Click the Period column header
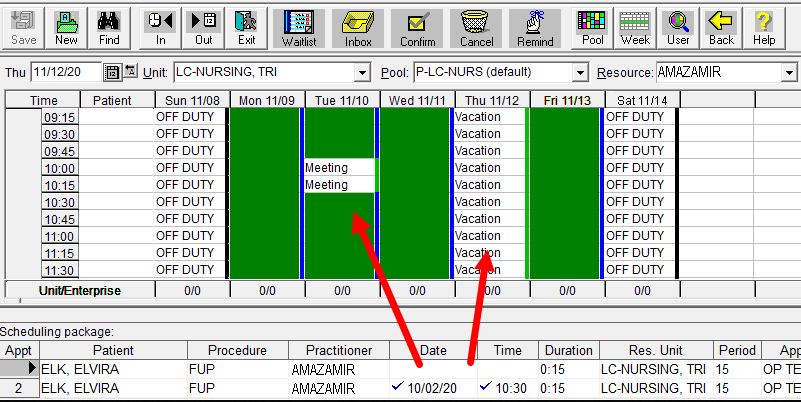The height and width of the screenshot is (402, 801). tap(737, 350)
